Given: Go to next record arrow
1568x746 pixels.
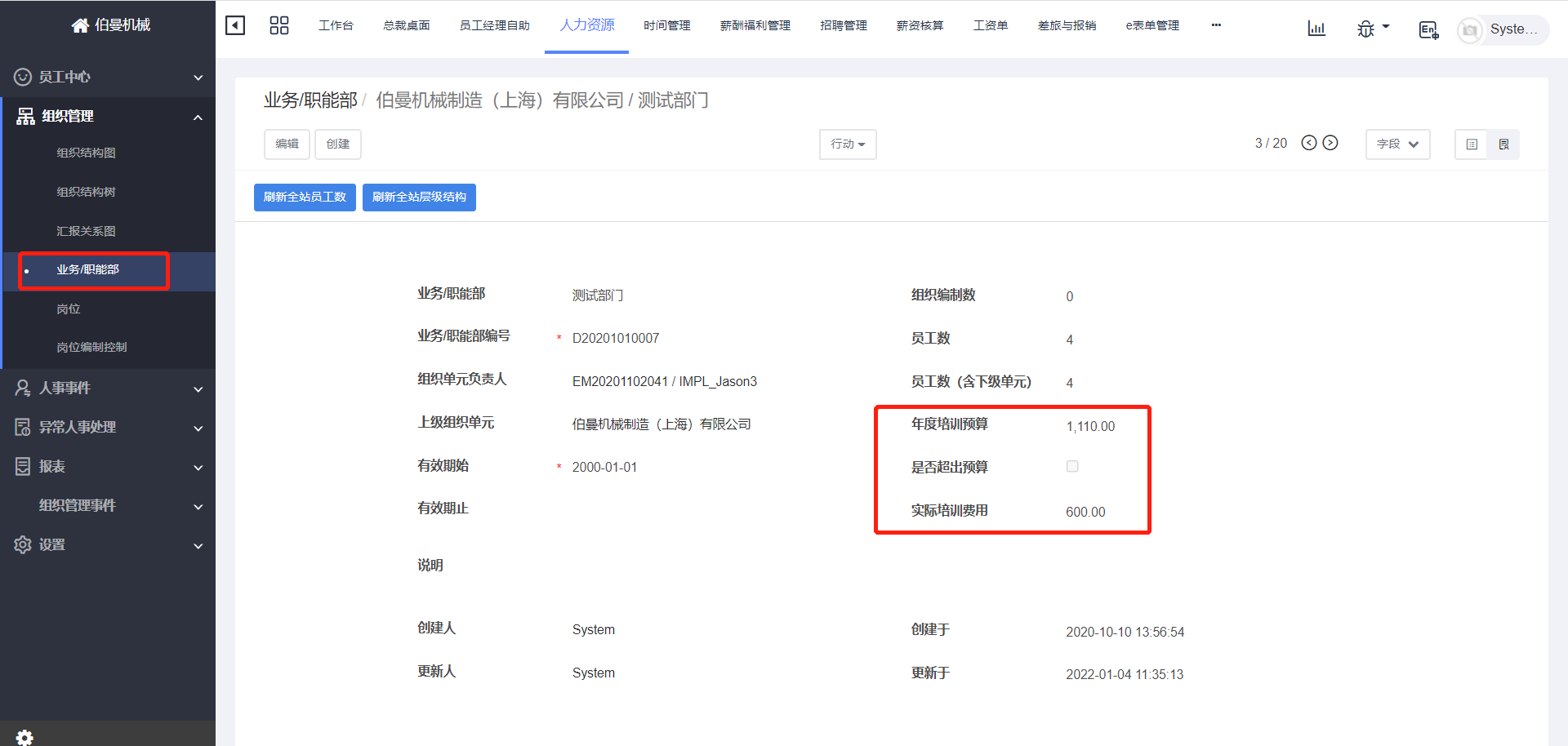Looking at the screenshot, I should (x=1330, y=143).
